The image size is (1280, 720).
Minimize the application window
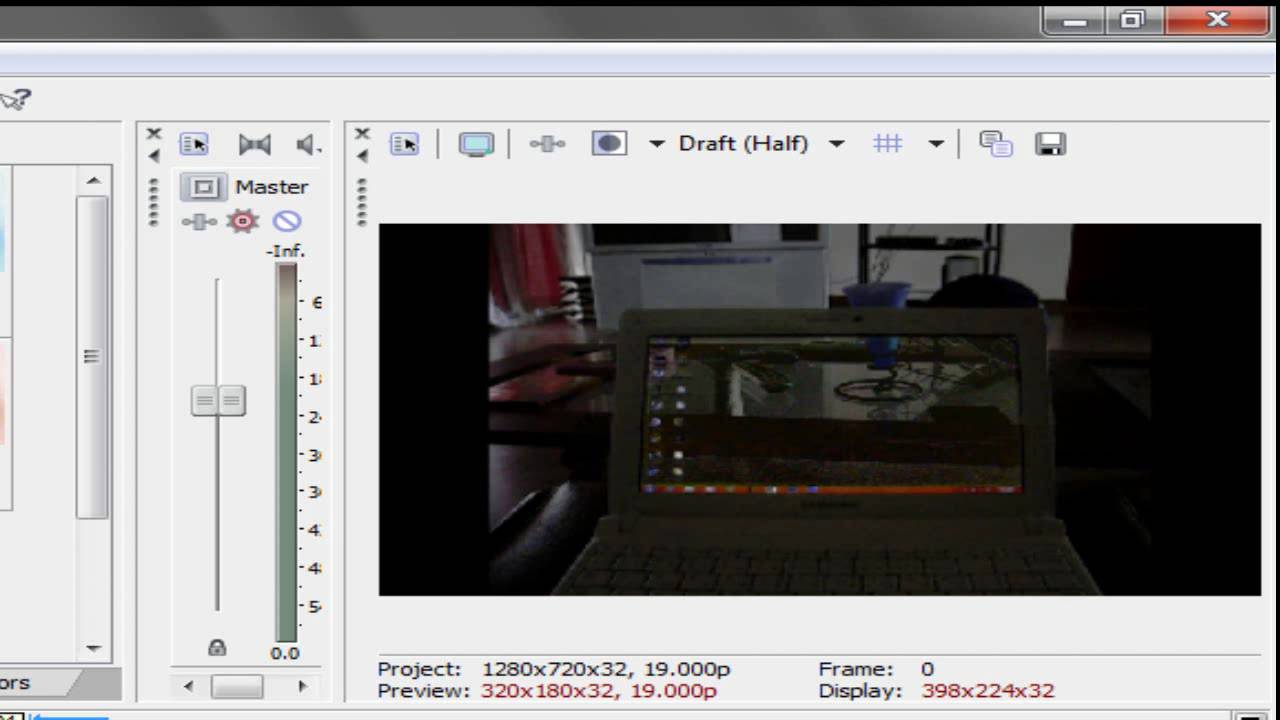pos(1076,20)
